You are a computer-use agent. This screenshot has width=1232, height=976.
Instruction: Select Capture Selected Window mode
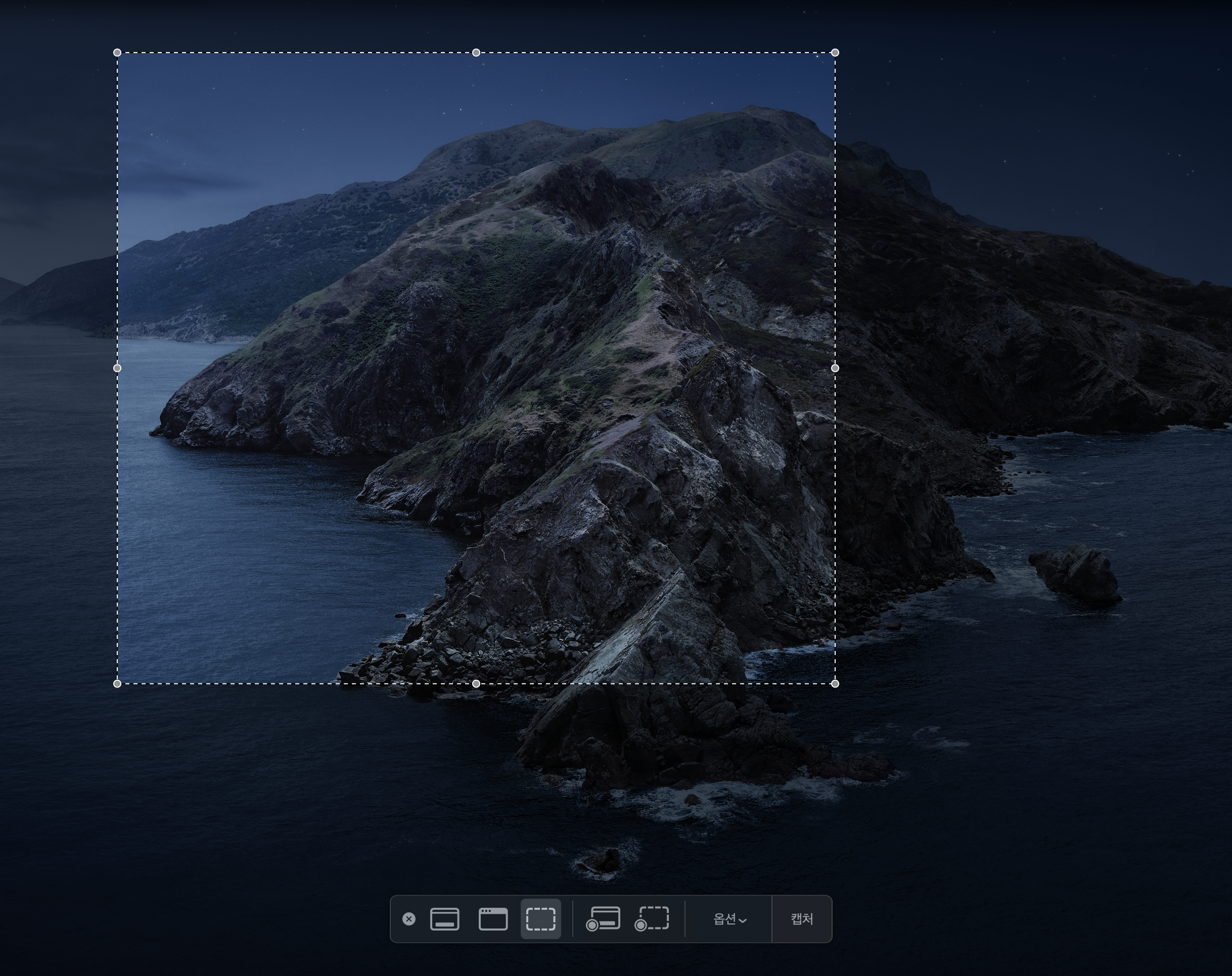click(492, 919)
